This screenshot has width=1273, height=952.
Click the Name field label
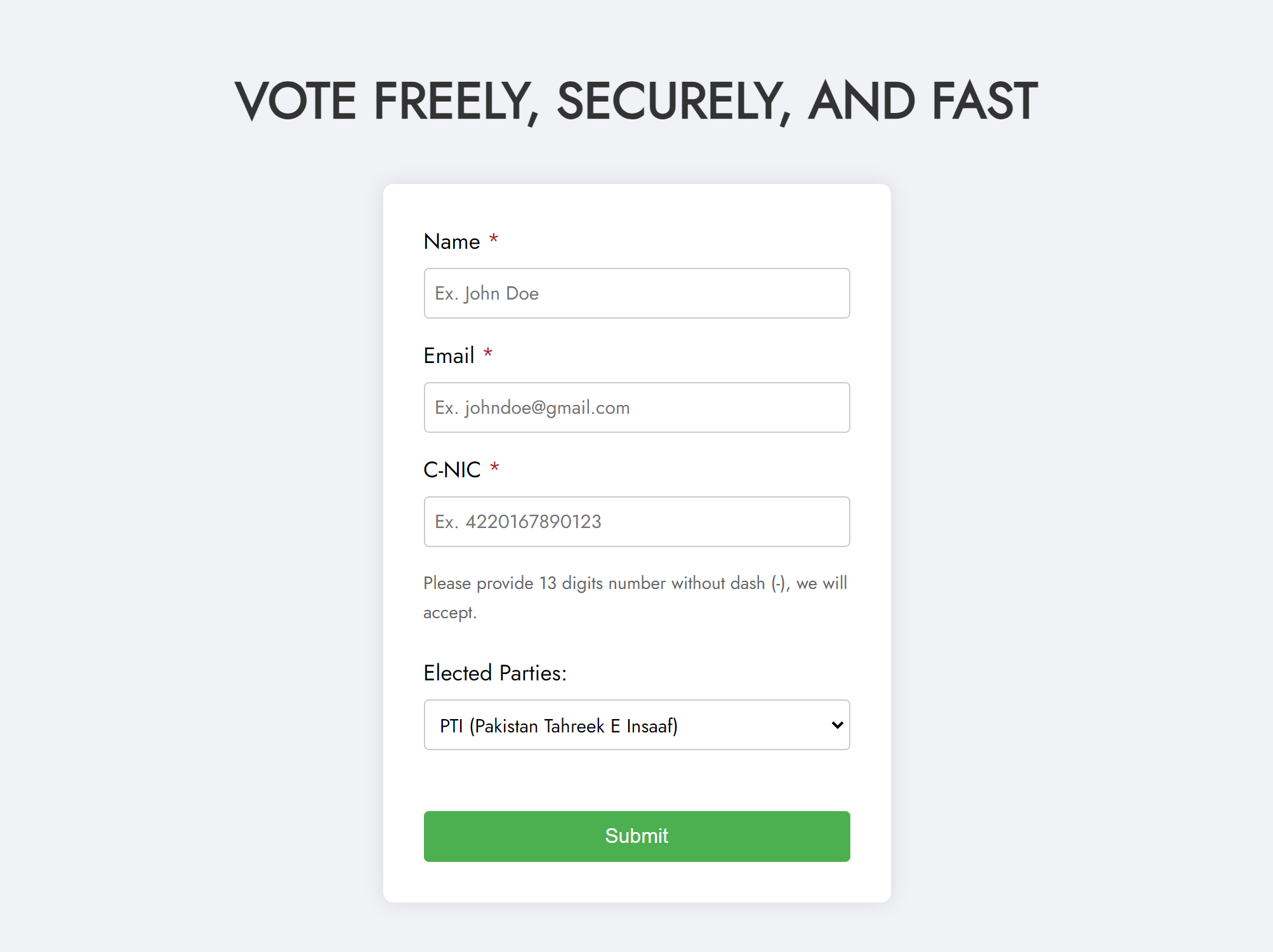click(452, 242)
